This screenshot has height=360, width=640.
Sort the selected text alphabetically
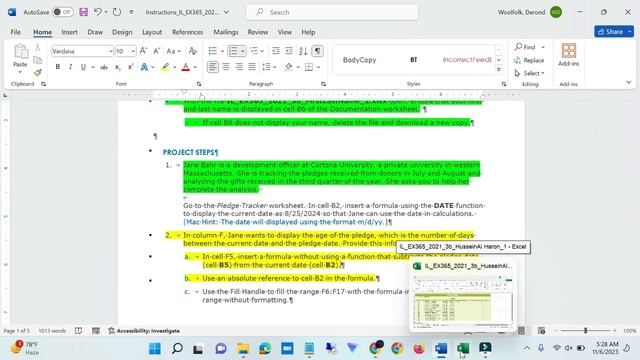click(303, 51)
